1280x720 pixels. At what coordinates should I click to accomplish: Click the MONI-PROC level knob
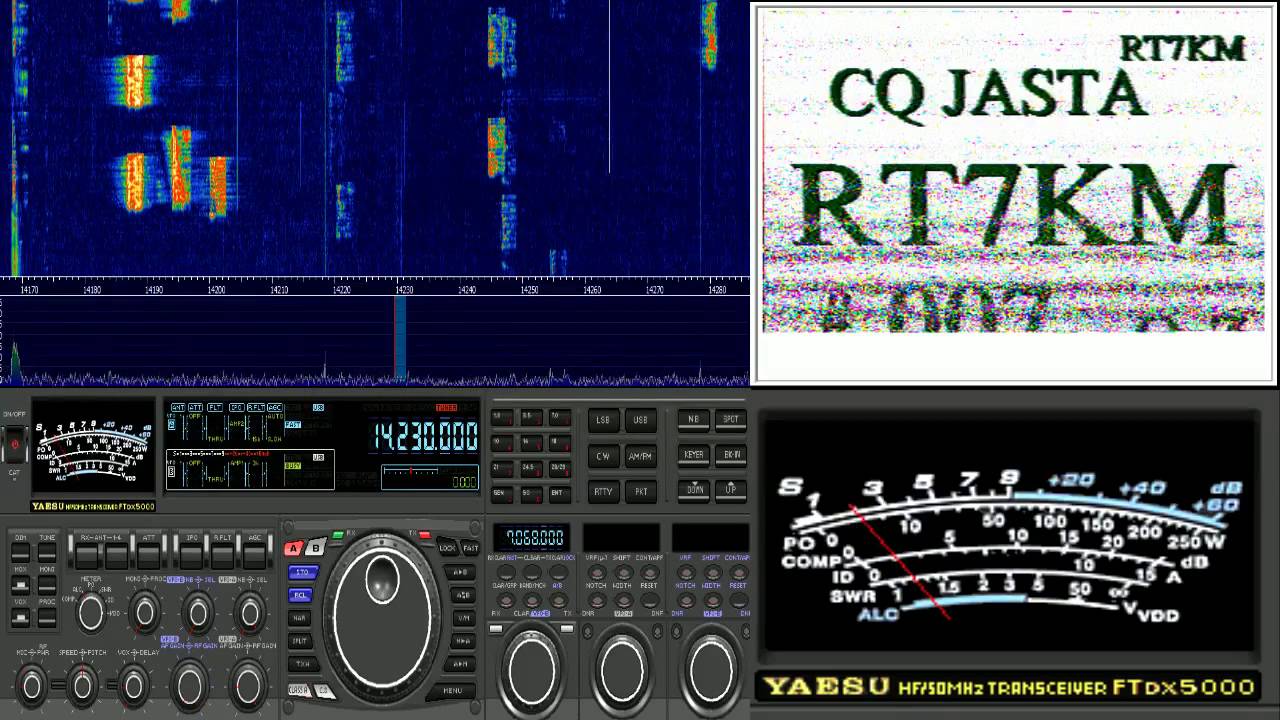click(145, 612)
